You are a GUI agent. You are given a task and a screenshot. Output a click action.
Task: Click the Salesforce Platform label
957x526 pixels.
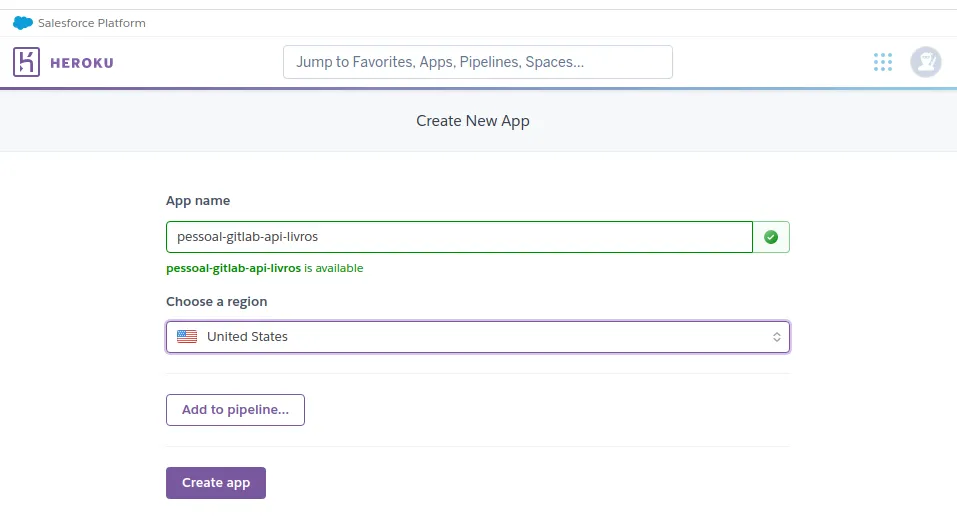click(x=92, y=23)
